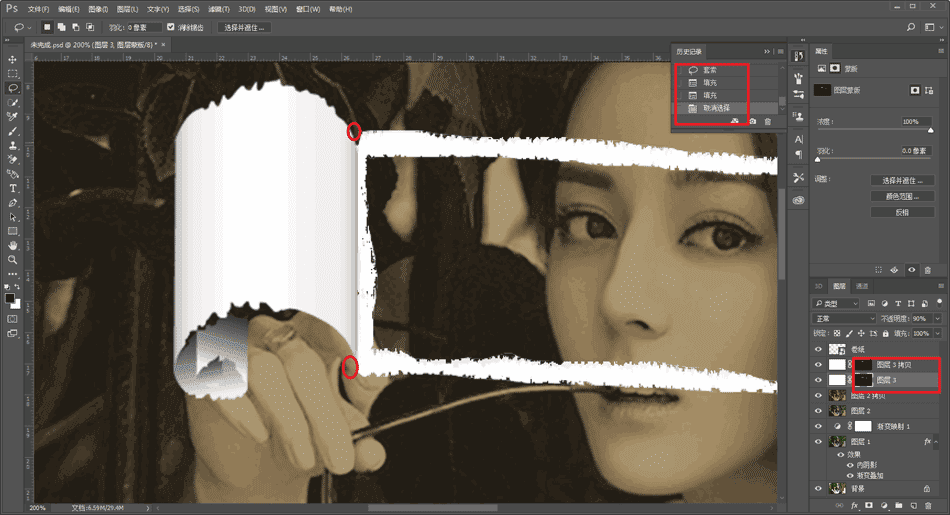Switch to the 通道 channels tab
The image size is (950, 515).
click(x=862, y=286)
